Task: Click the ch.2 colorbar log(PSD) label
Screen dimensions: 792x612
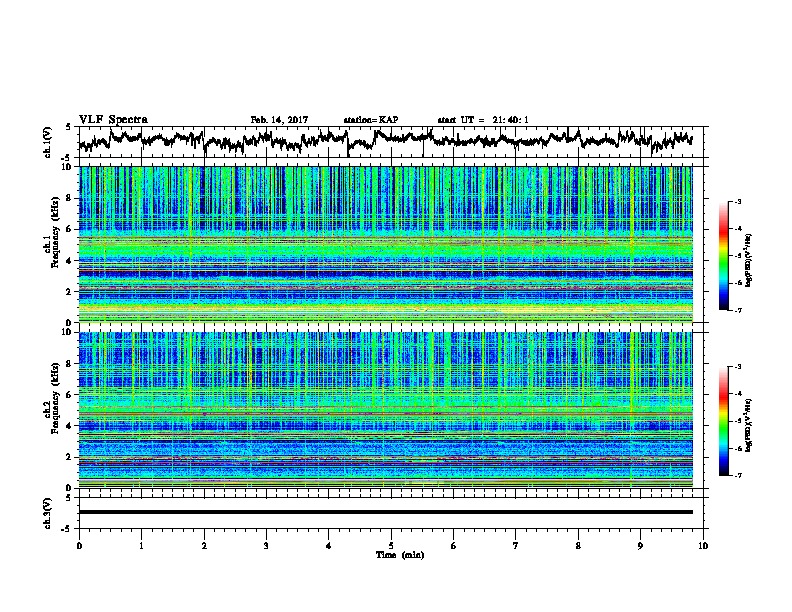Action: point(749,426)
